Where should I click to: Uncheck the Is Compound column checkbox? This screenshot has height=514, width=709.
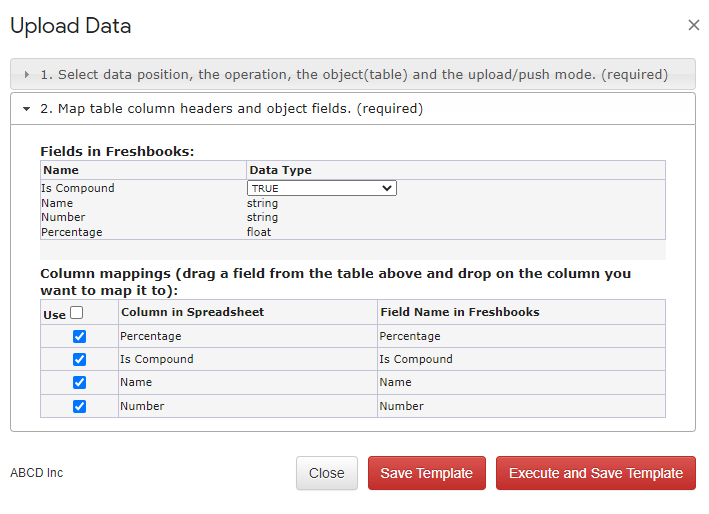pos(80,359)
